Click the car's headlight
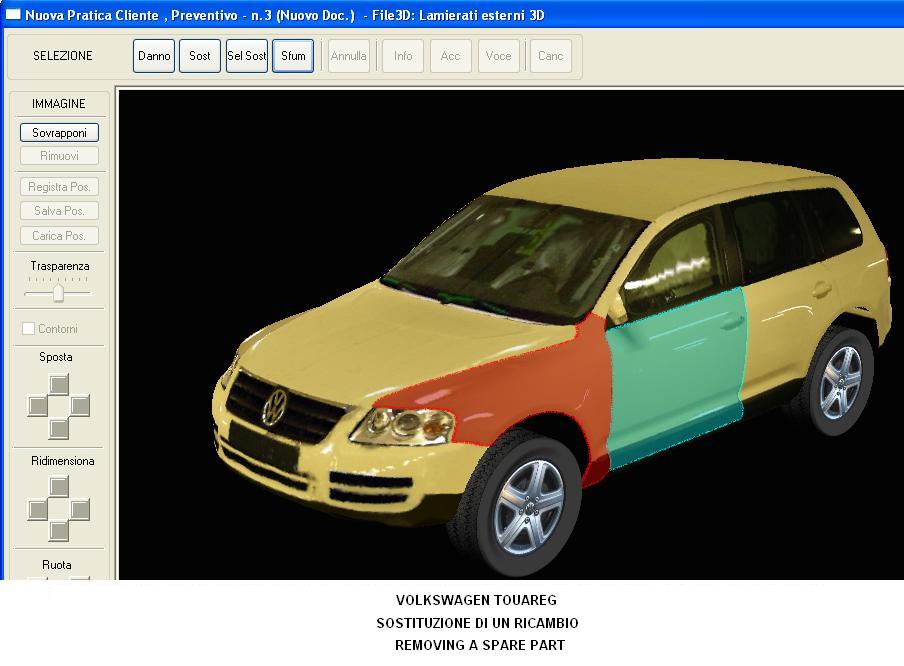Screen dimensions: 904x666 [402, 426]
